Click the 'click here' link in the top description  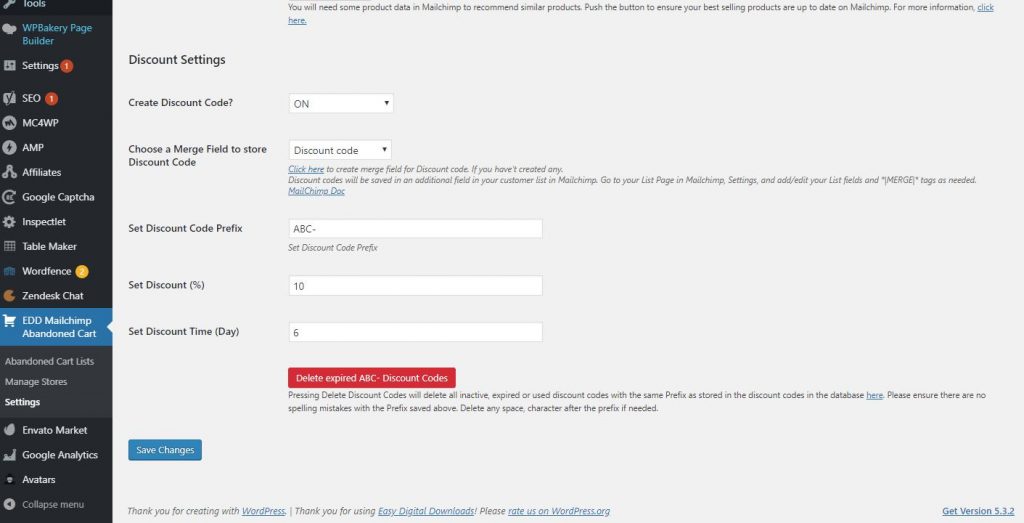pos(985,7)
